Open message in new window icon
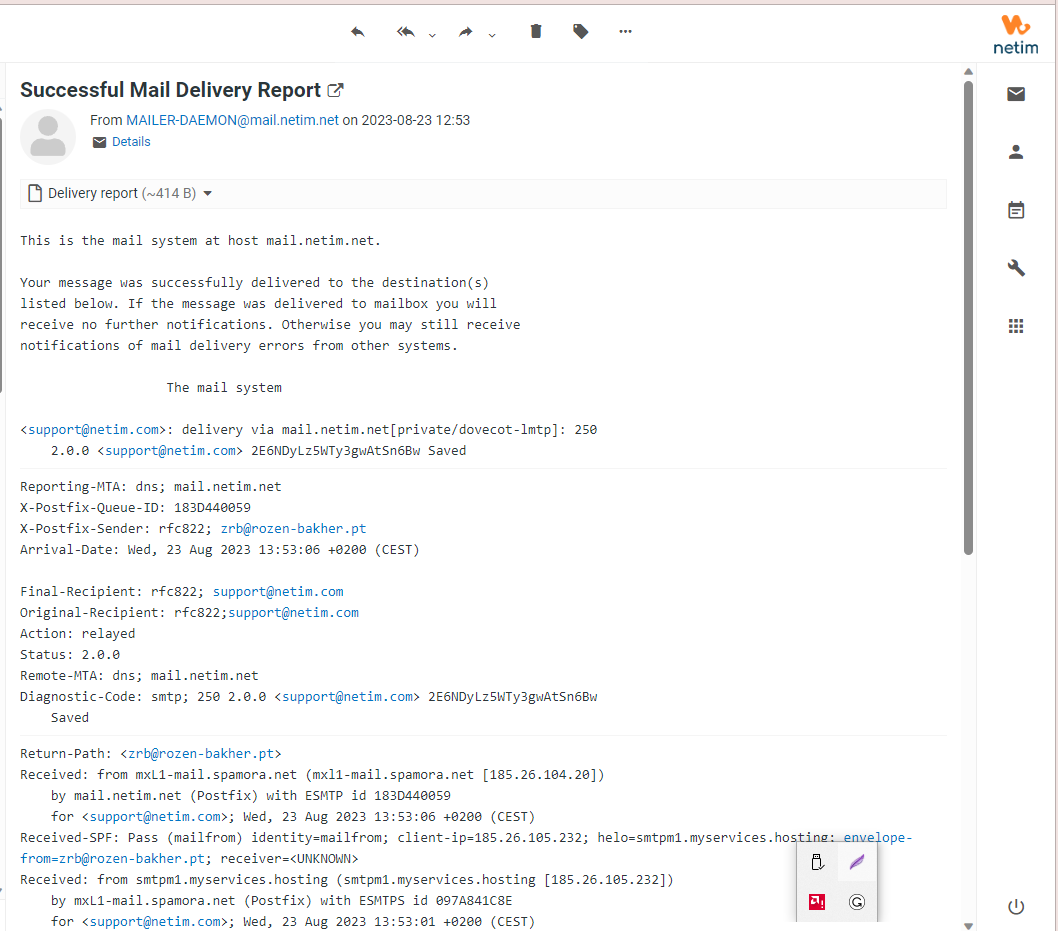 [x=335, y=90]
